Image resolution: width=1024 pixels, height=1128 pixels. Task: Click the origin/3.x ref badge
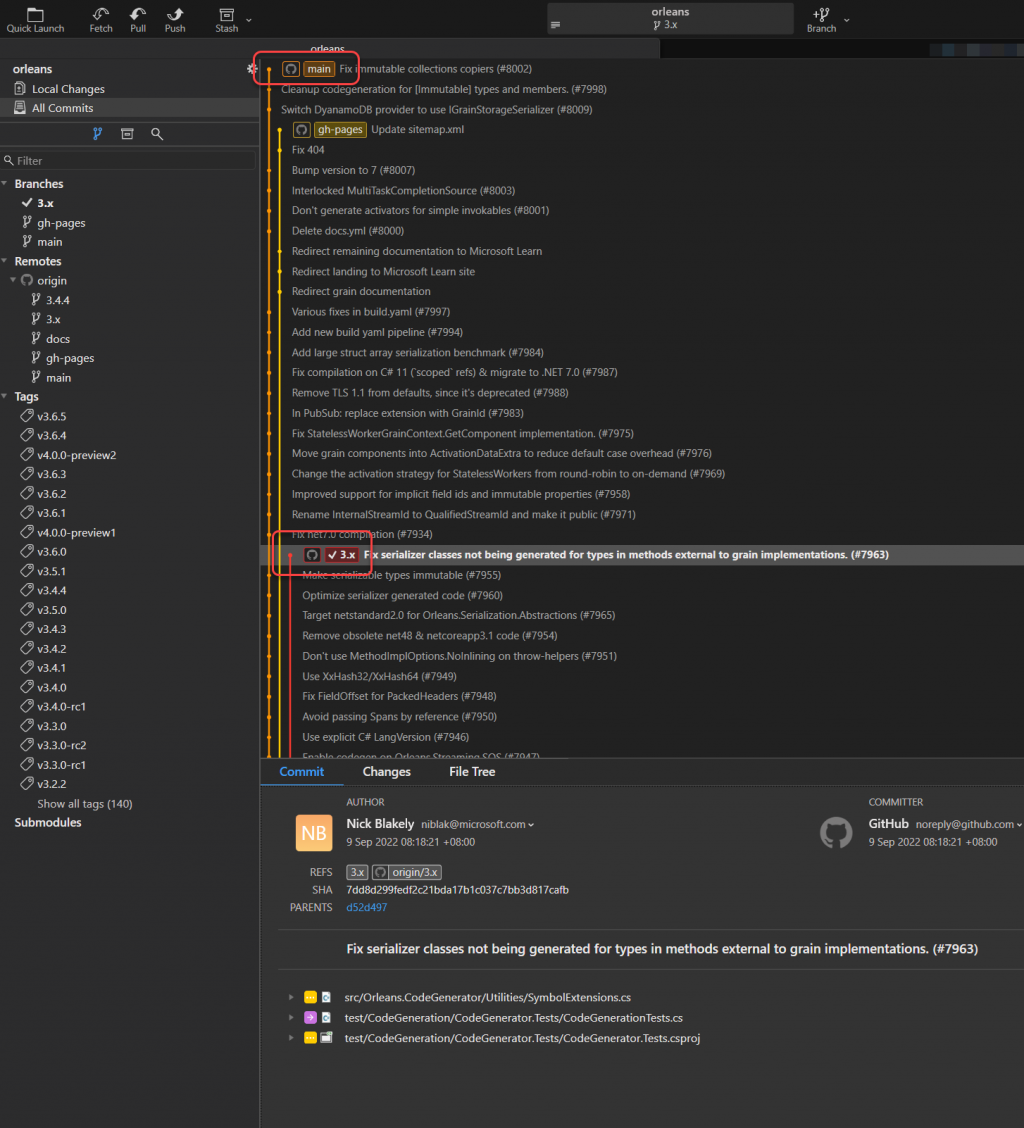(x=407, y=872)
